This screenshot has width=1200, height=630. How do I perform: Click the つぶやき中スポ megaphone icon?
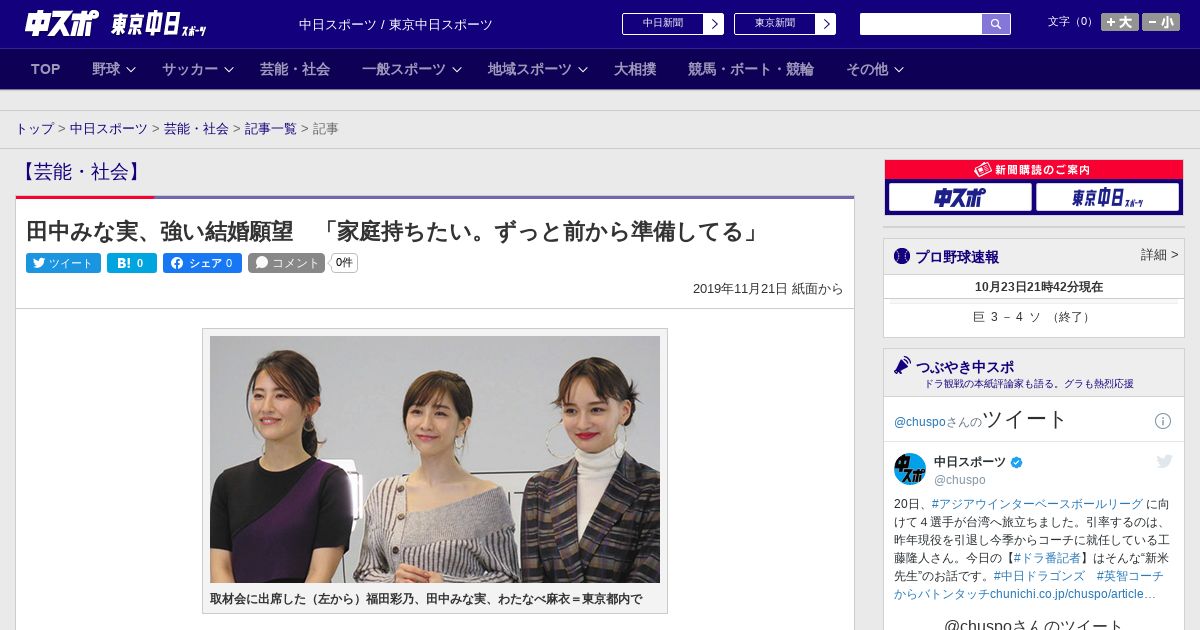903,365
